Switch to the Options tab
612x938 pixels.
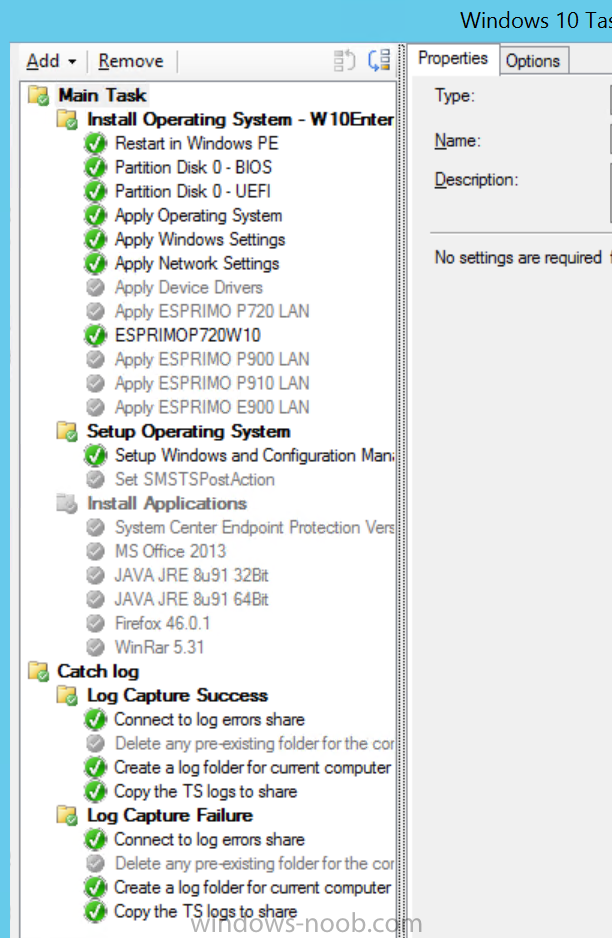pos(533,61)
